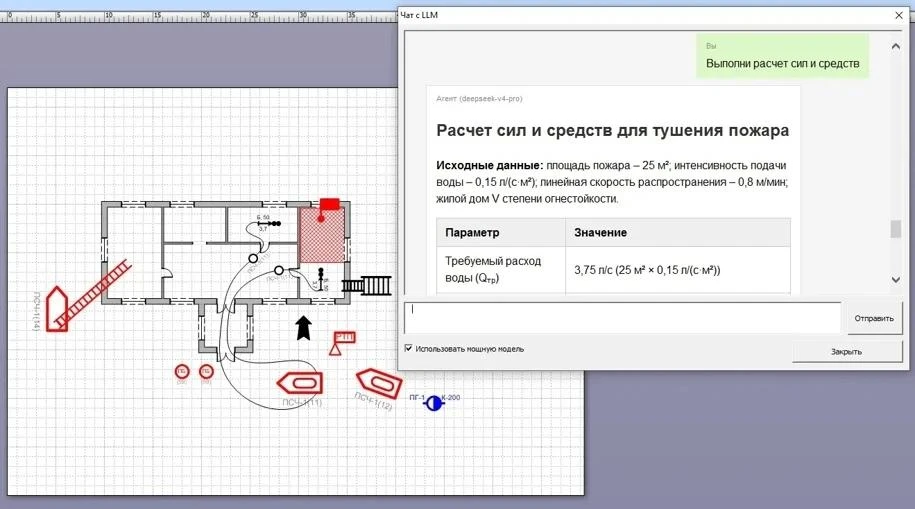Close the Чат с LLM window
Screen dimensions: 915x509
coord(899,15)
